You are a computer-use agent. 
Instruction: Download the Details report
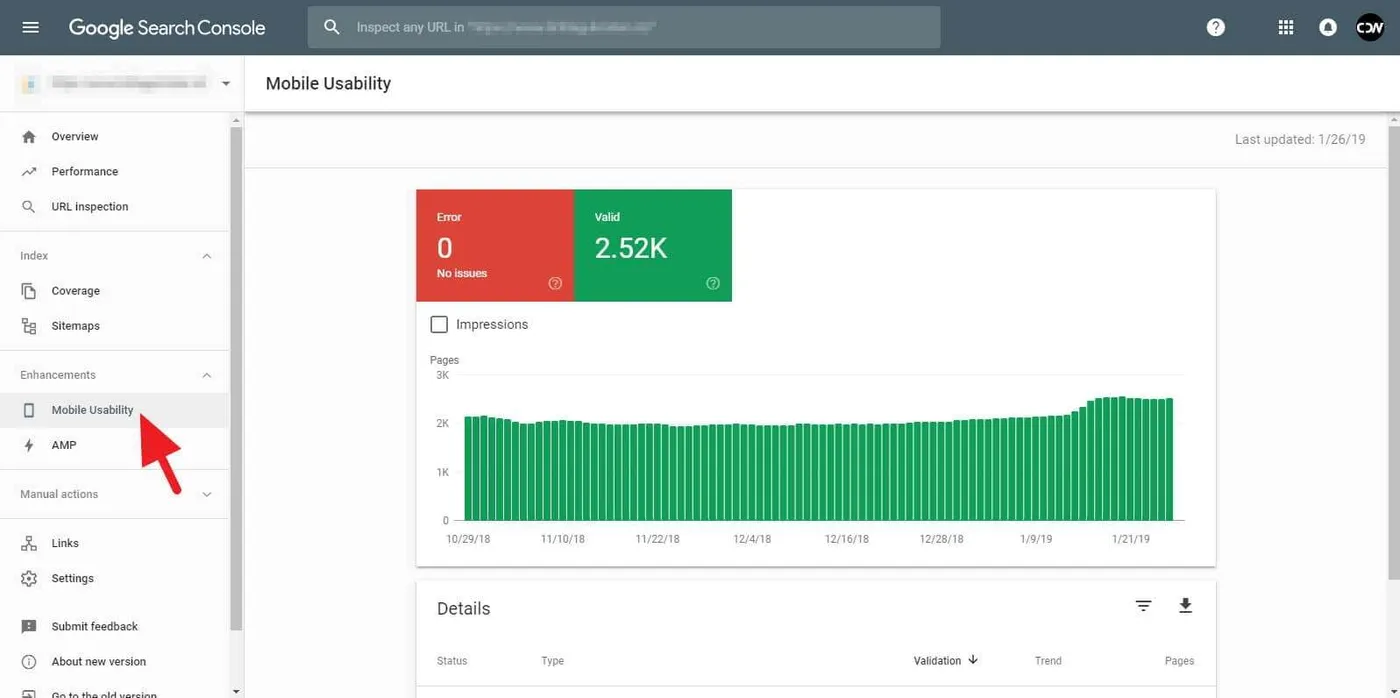pos(1185,605)
